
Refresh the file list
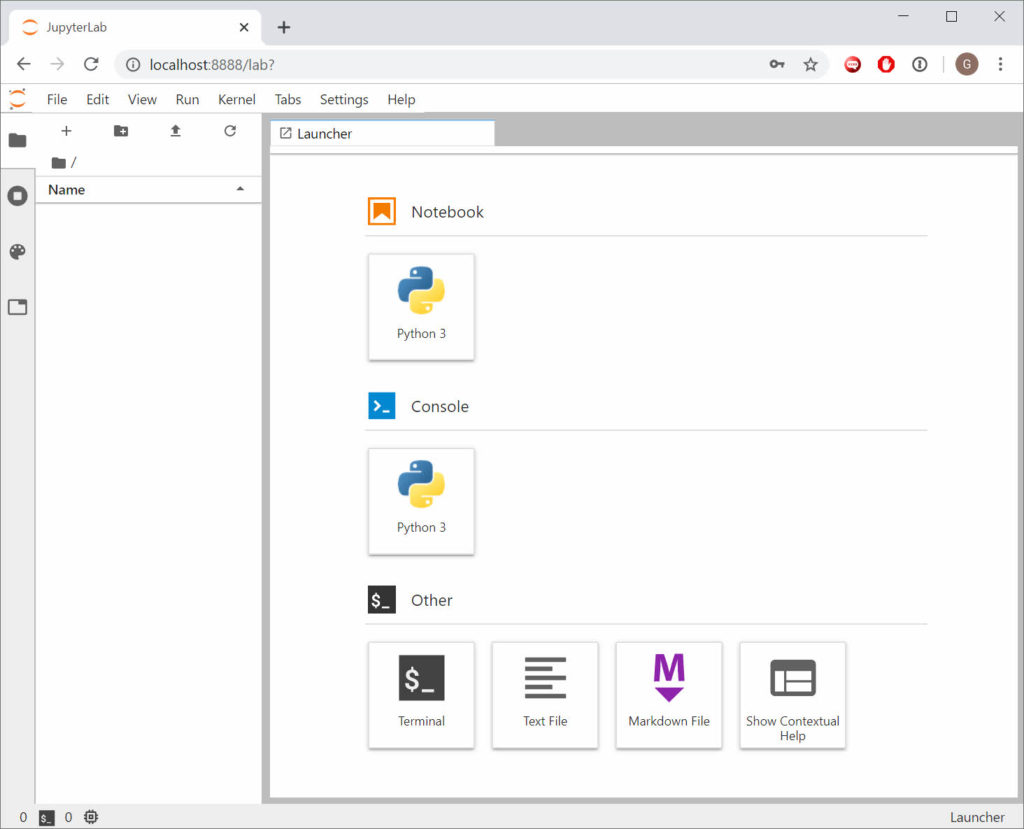(230, 131)
